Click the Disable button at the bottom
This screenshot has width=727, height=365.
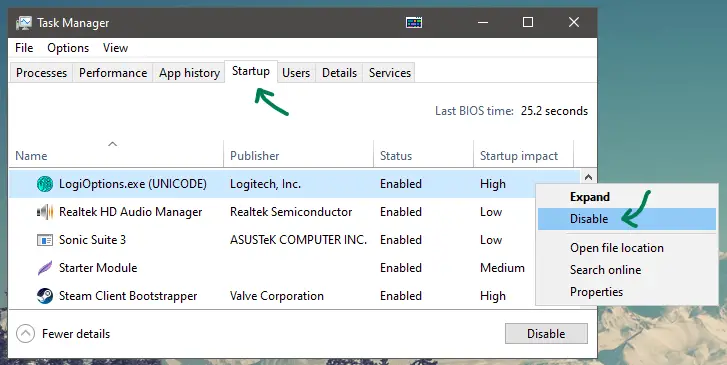[x=546, y=333]
